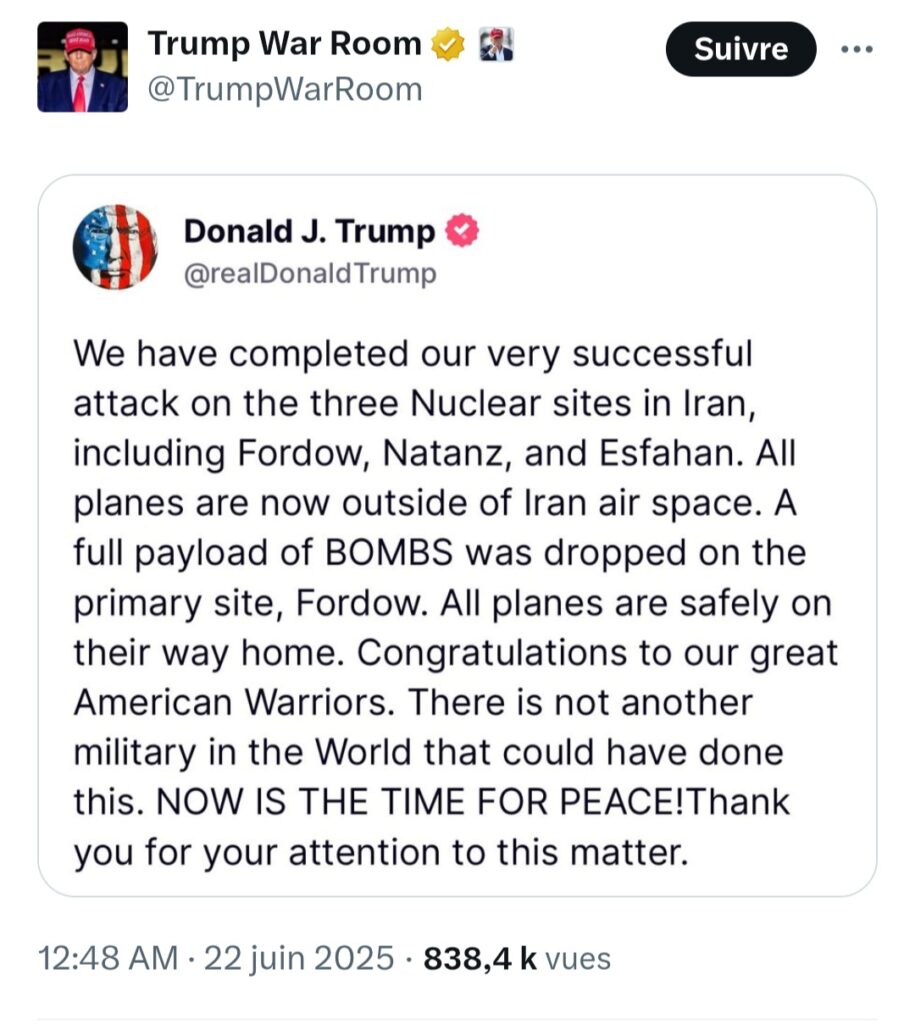View the 838,4 k vues count
The width and height of the screenshot is (915, 1024).
coord(517,958)
